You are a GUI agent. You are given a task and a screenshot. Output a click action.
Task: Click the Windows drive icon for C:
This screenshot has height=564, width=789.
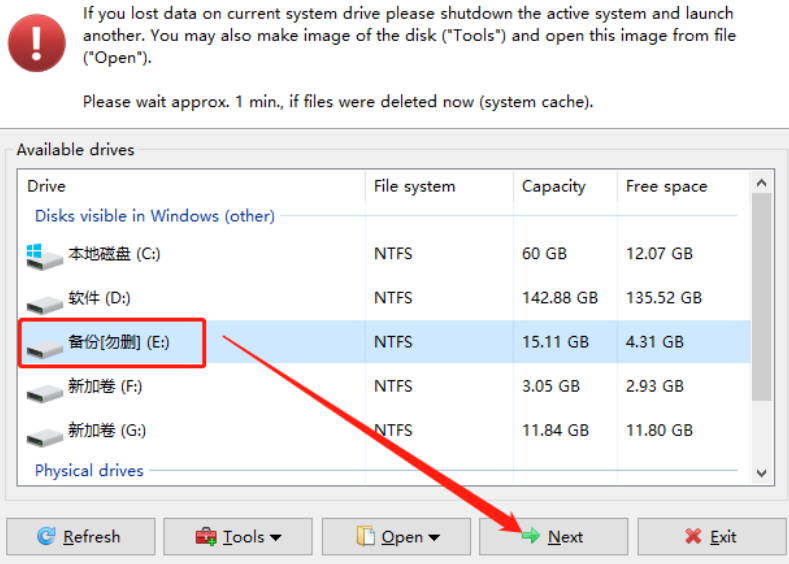point(44,257)
